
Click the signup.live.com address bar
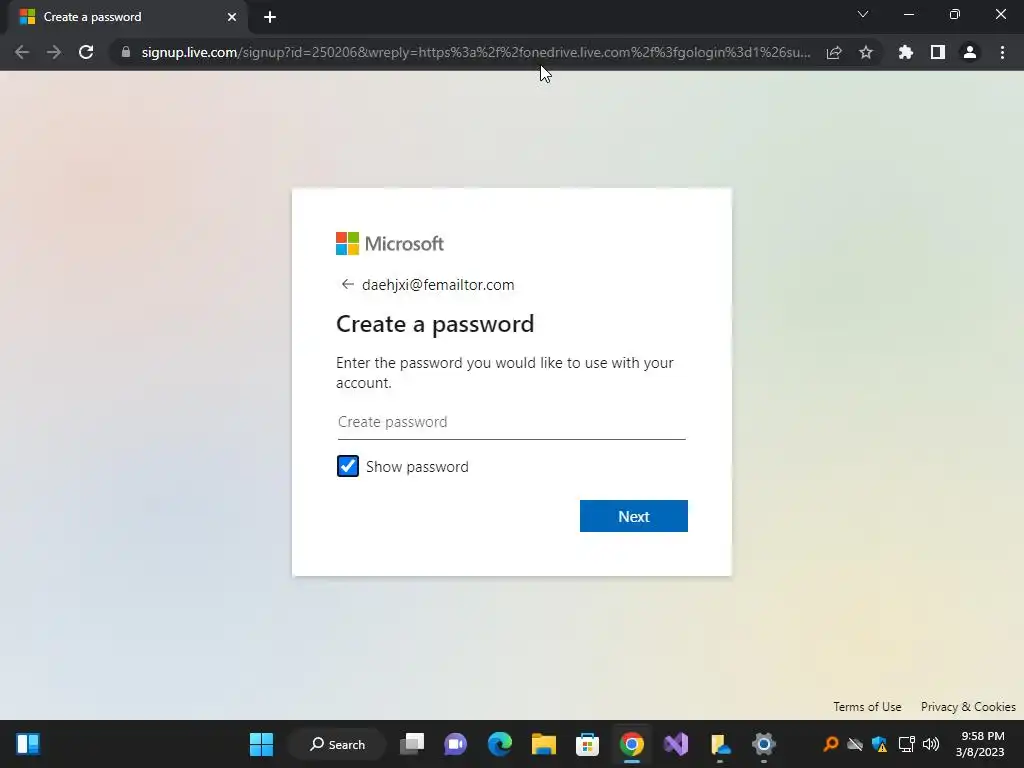pyautogui.click(x=475, y=52)
